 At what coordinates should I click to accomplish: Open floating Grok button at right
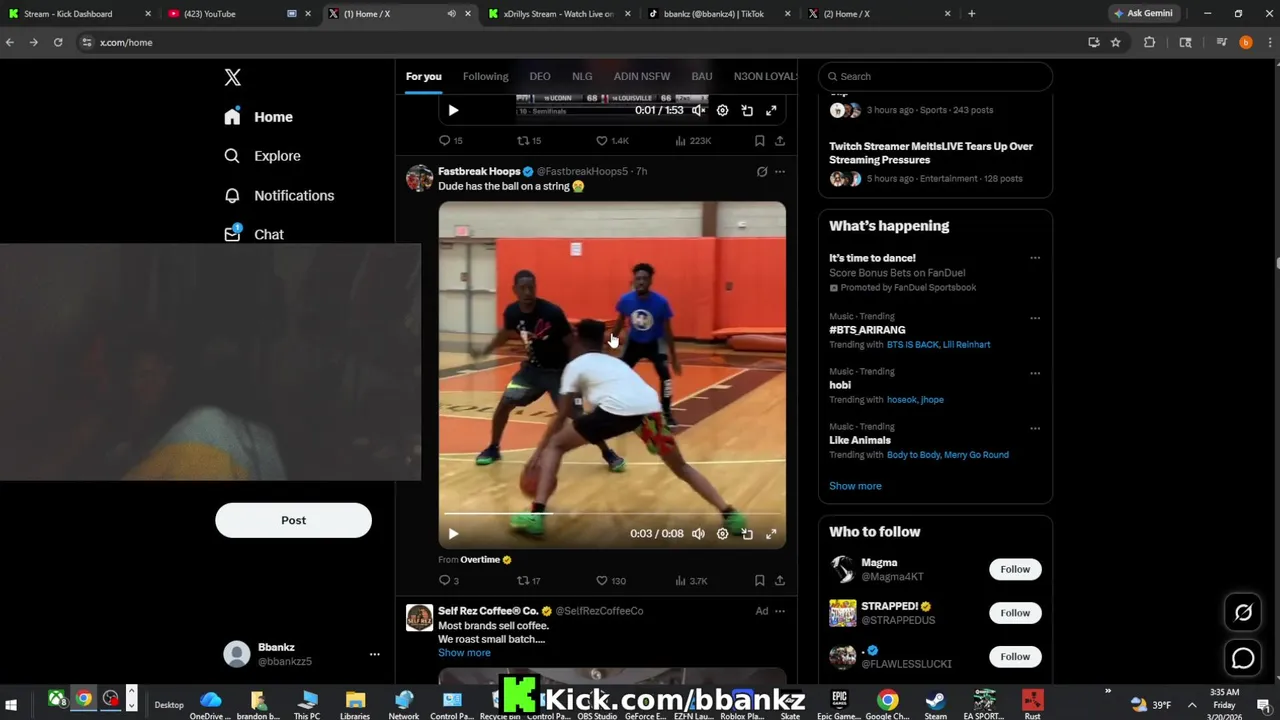tap(1243, 613)
